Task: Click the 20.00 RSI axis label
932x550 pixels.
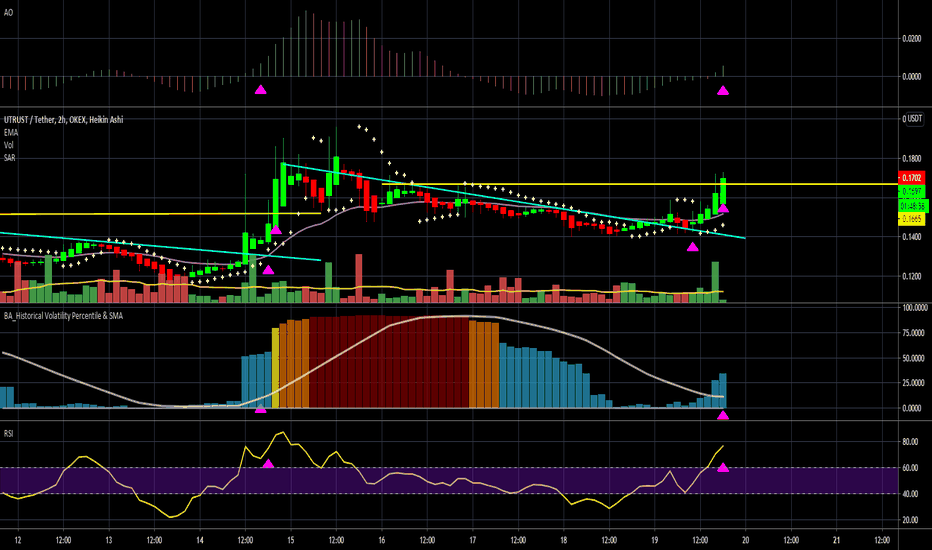Action: pyautogui.click(x=910, y=520)
